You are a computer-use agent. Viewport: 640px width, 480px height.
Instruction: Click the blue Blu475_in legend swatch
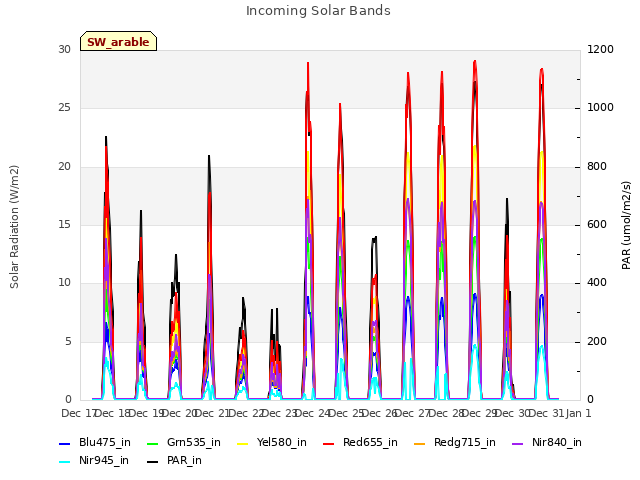pyautogui.click(x=65, y=444)
